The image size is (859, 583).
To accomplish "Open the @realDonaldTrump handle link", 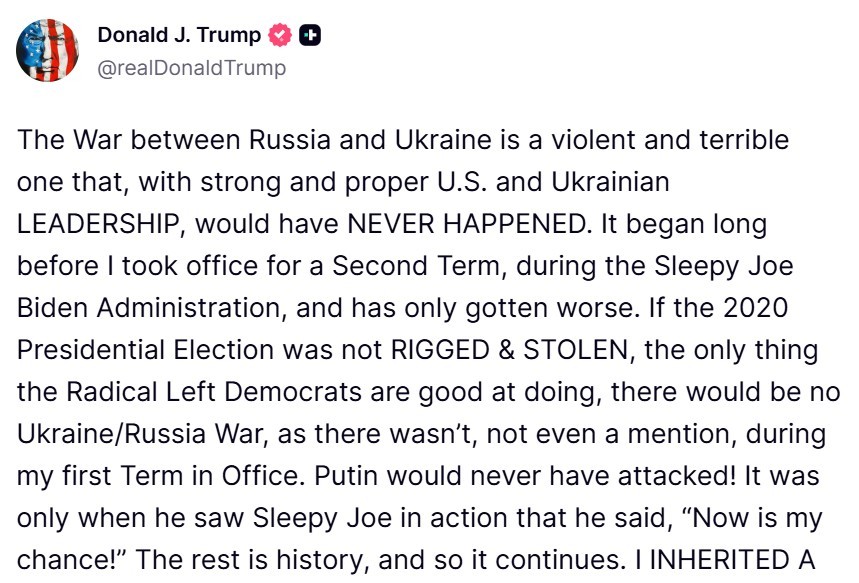I will [x=191, y=68].
